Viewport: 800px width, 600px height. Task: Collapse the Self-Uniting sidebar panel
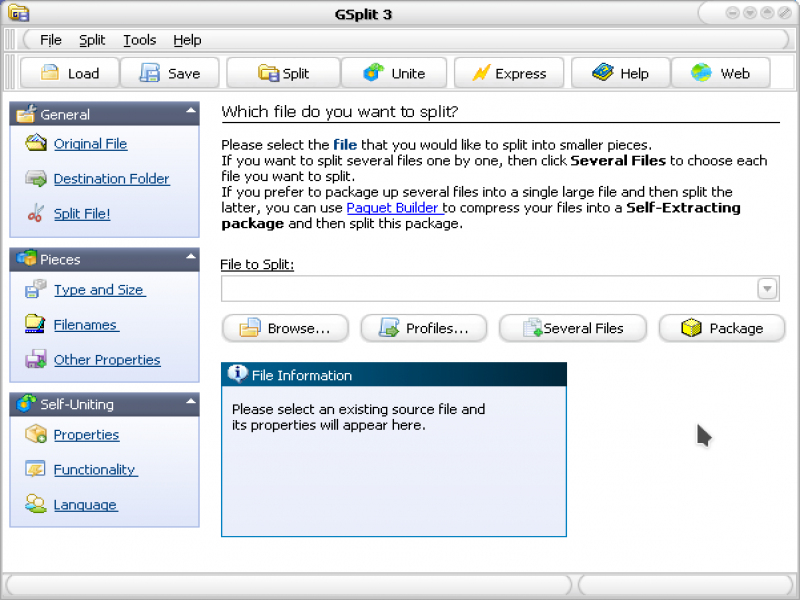[190, 403]
